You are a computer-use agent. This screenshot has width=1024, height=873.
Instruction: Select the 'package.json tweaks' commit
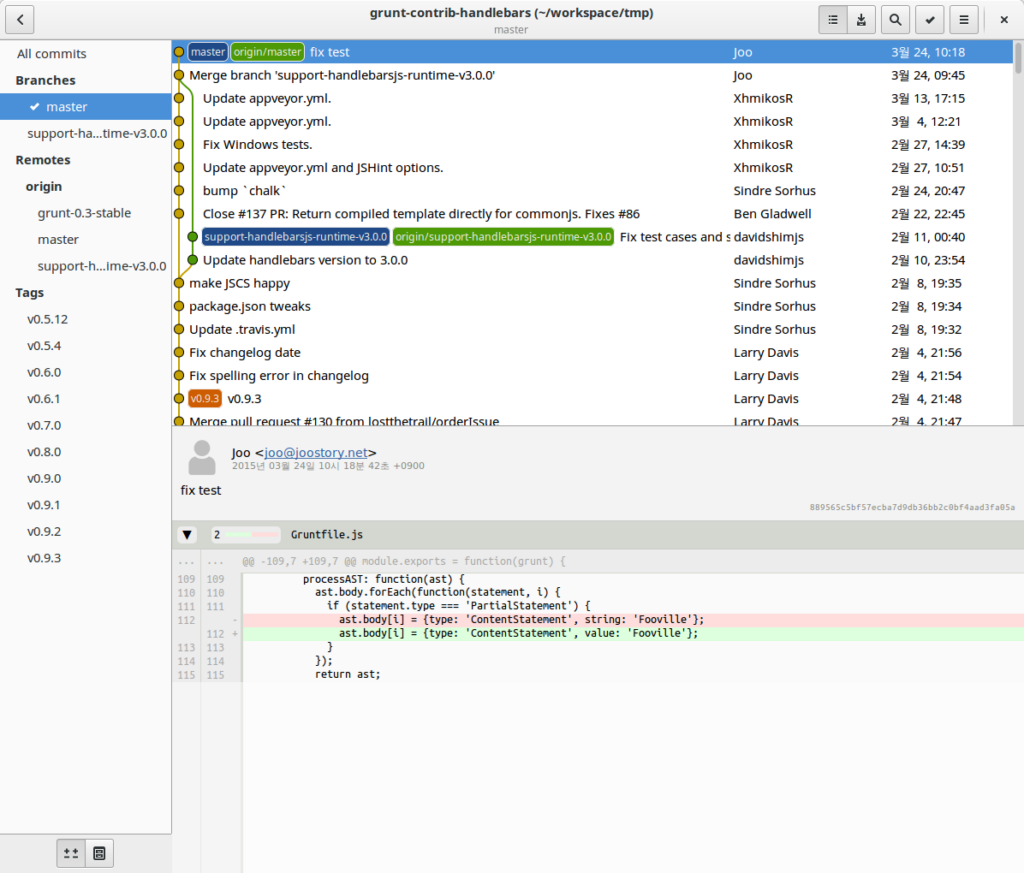pos(593,306)
